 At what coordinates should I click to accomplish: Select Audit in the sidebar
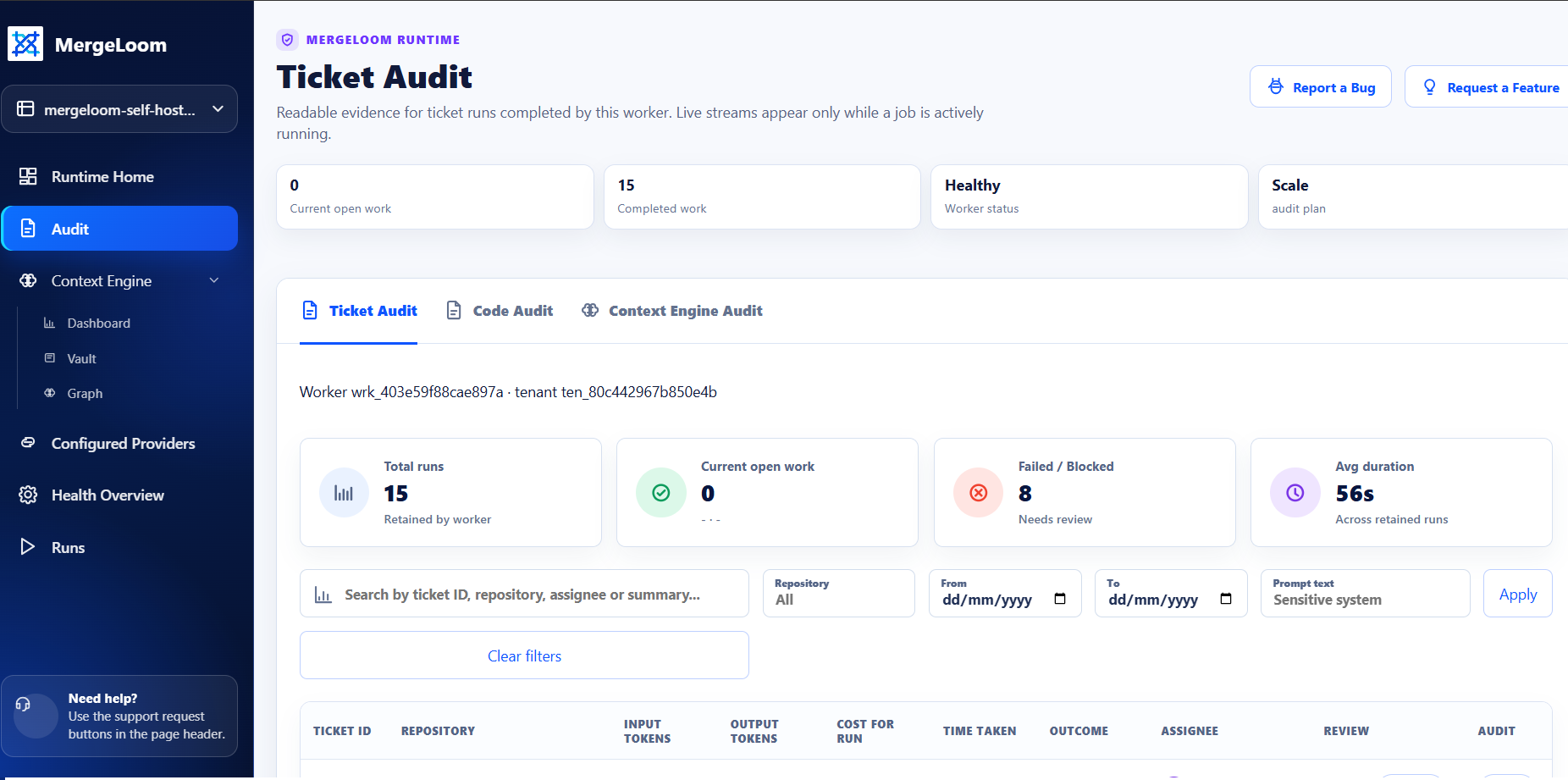click(119, 229)
